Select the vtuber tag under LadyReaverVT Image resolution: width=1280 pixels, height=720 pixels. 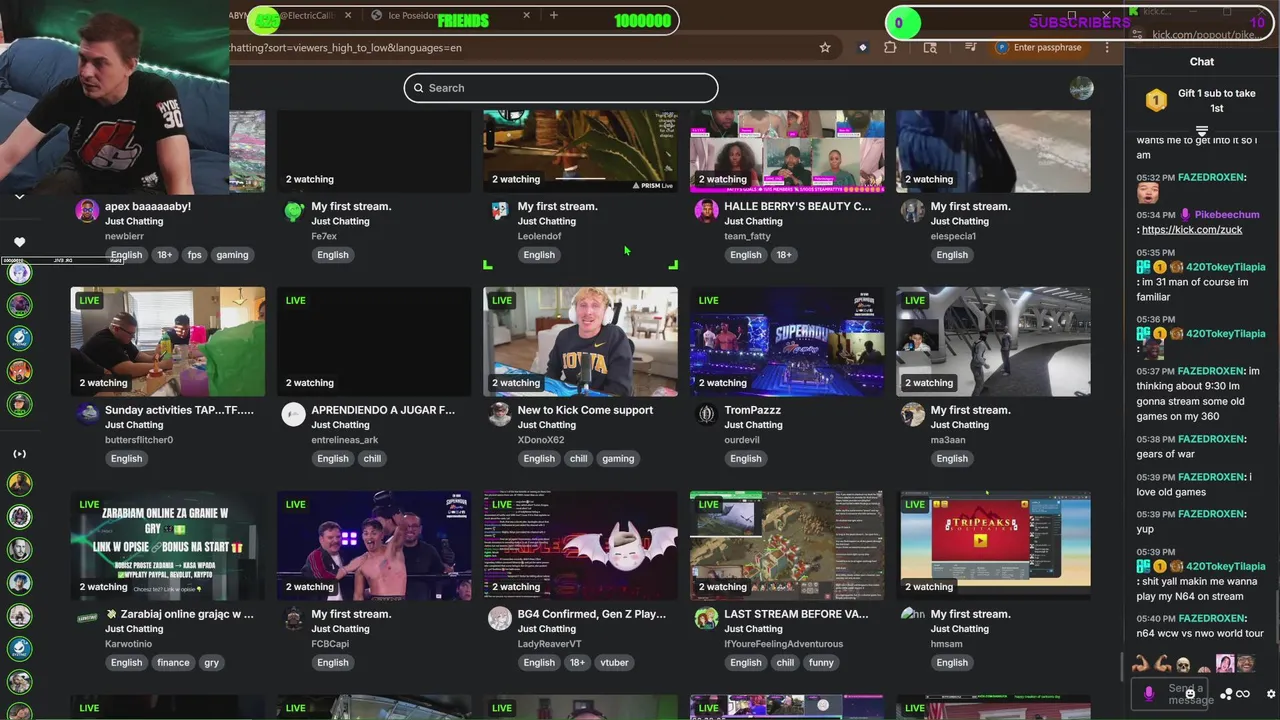(614, 663)
